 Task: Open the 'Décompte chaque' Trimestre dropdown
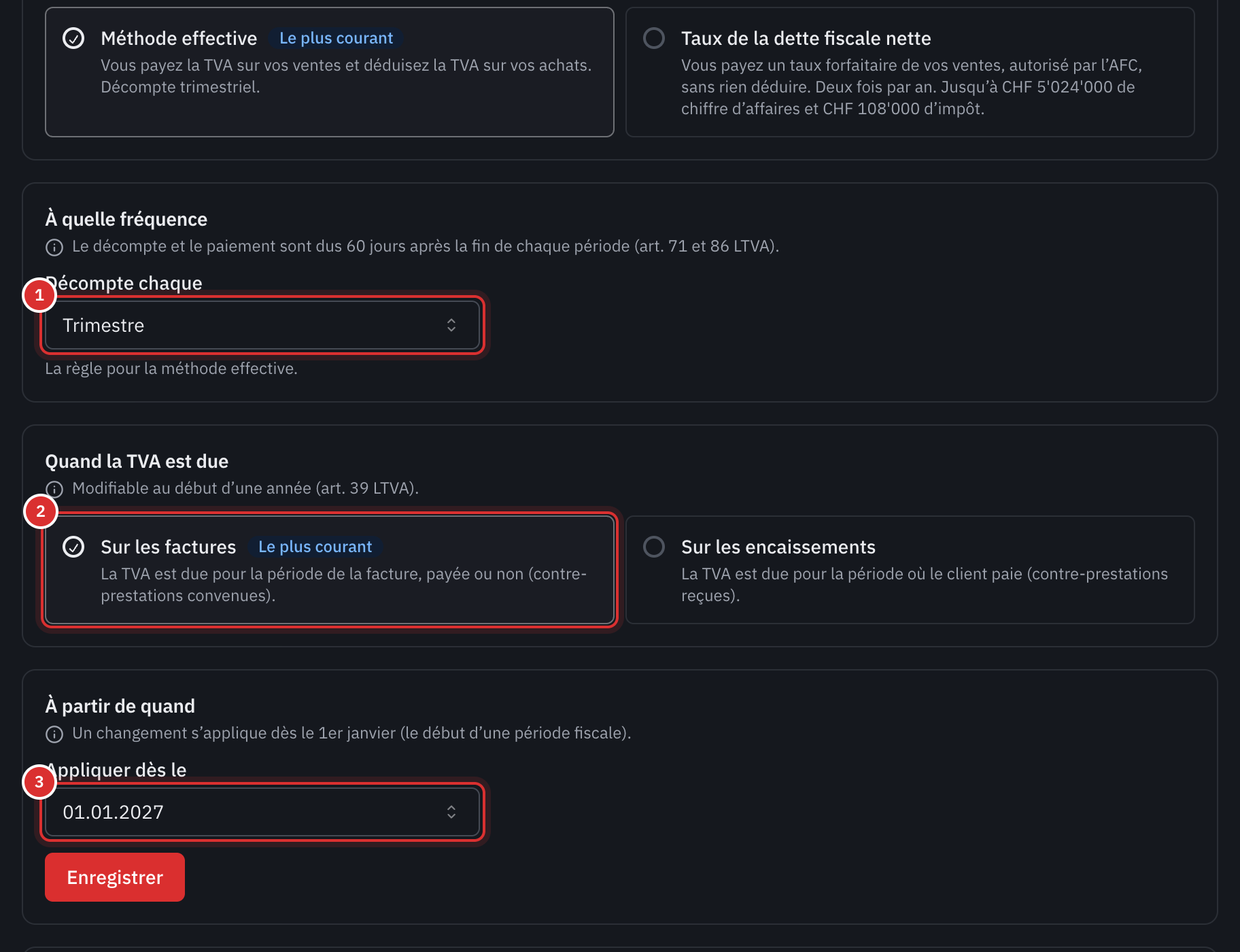(262, 325)
